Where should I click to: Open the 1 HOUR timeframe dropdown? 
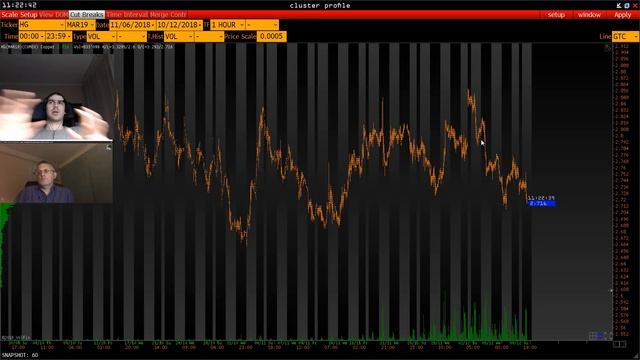[228, 25]
